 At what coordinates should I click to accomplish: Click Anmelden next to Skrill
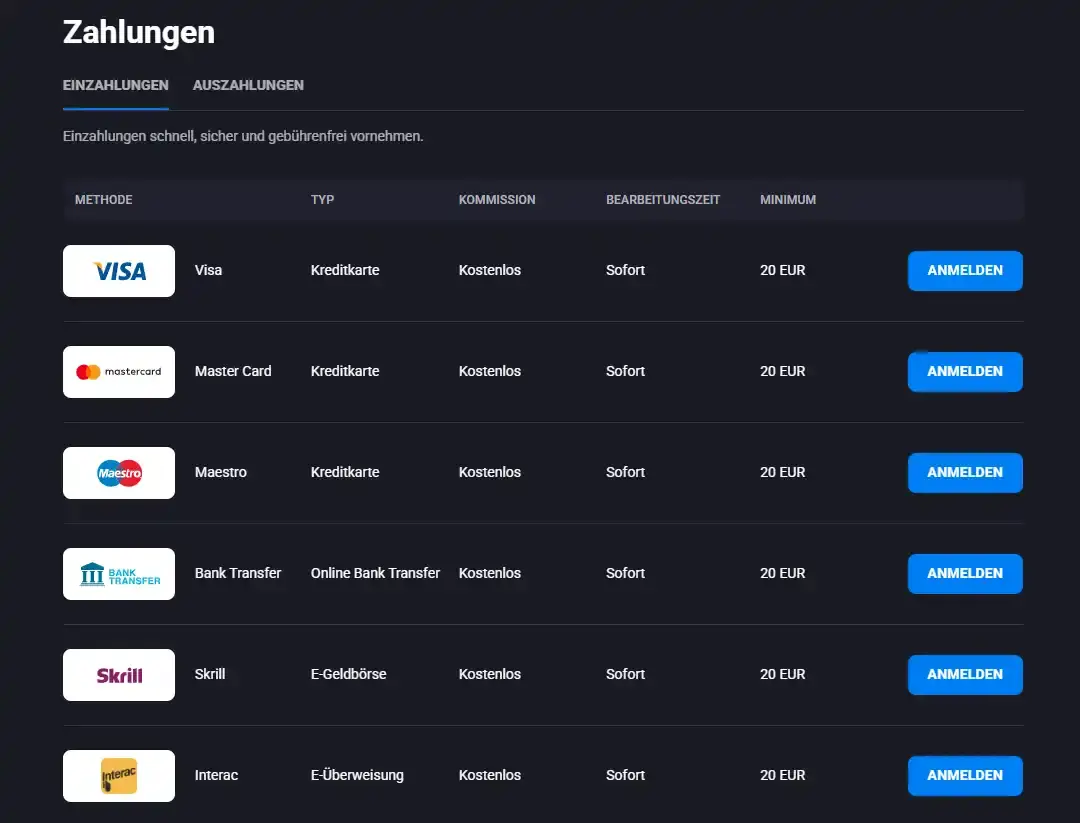[x=965, y=674]
